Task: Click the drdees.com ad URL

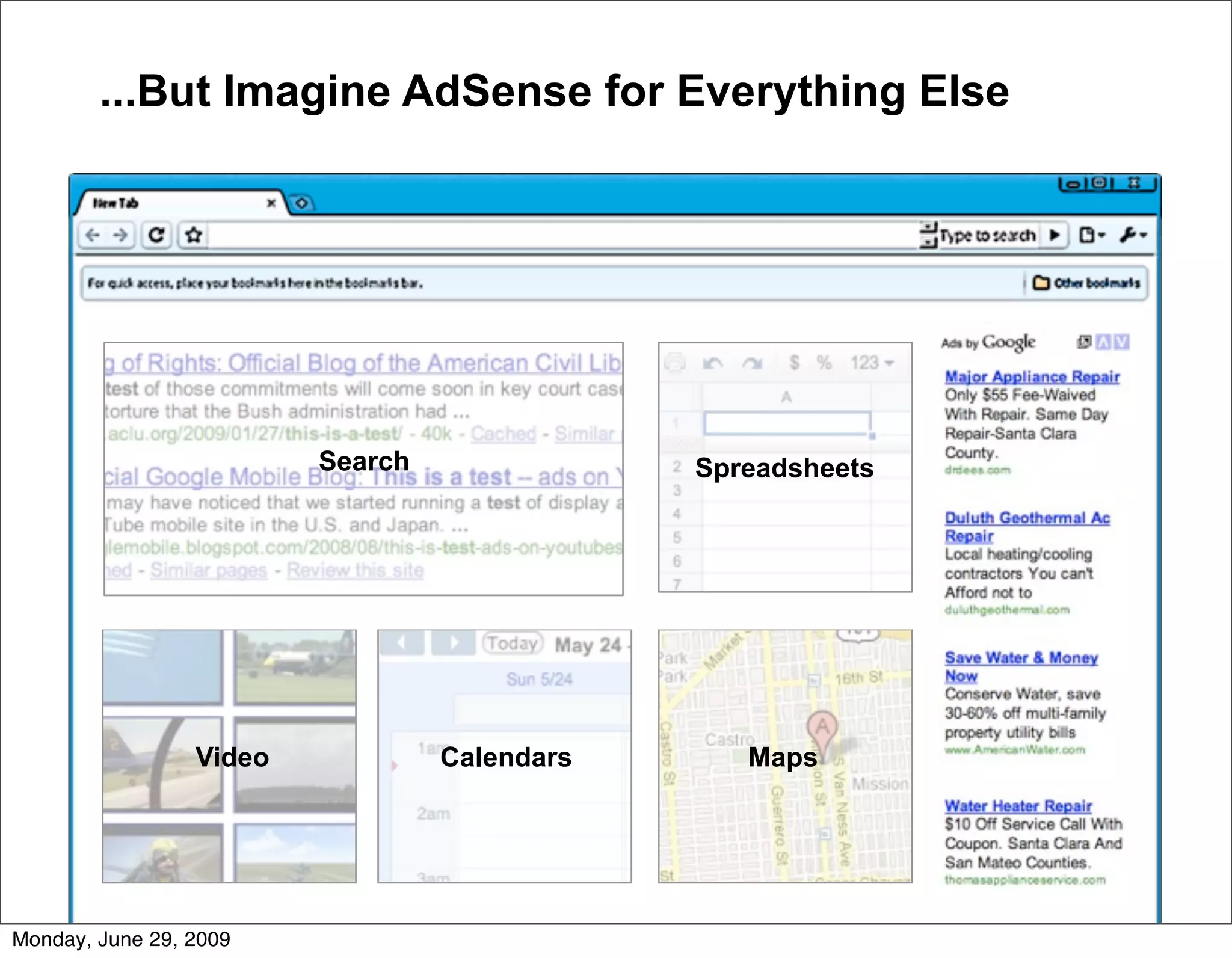Action: tap(978, 470)
